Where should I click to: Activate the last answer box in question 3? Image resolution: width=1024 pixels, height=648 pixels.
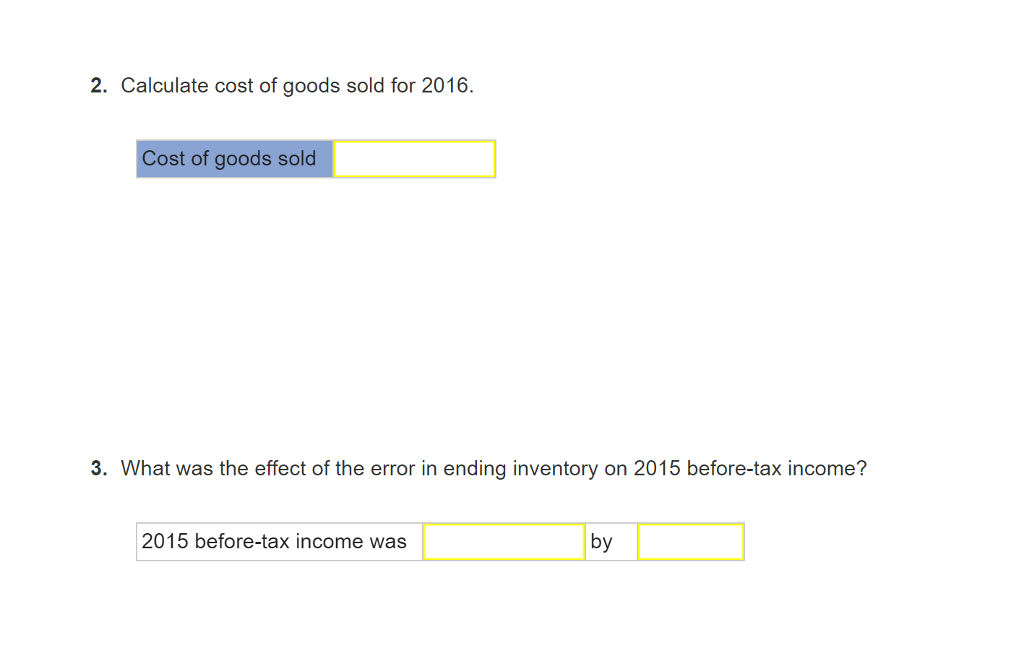point(690,541)
